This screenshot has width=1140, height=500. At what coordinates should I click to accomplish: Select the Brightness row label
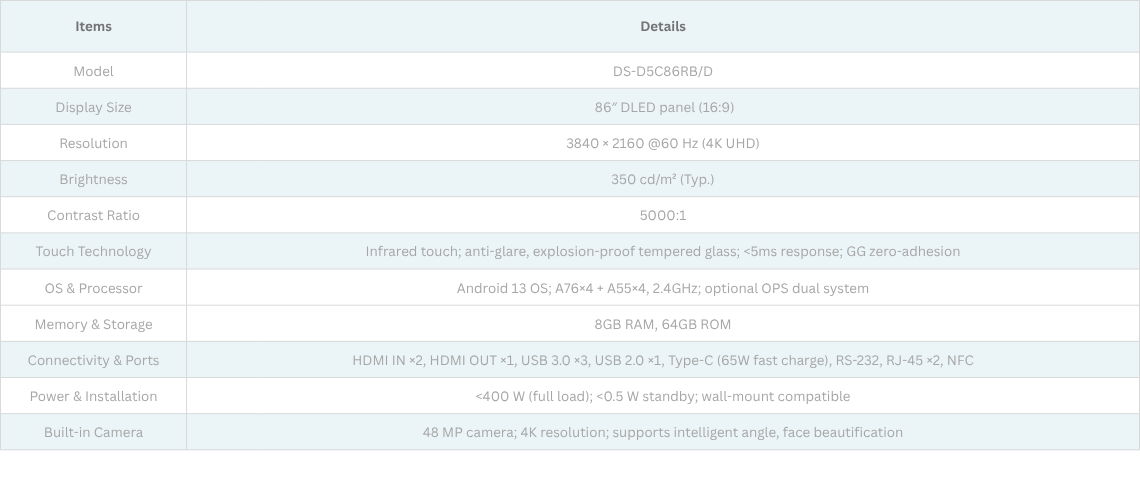[x=93, y=179]
